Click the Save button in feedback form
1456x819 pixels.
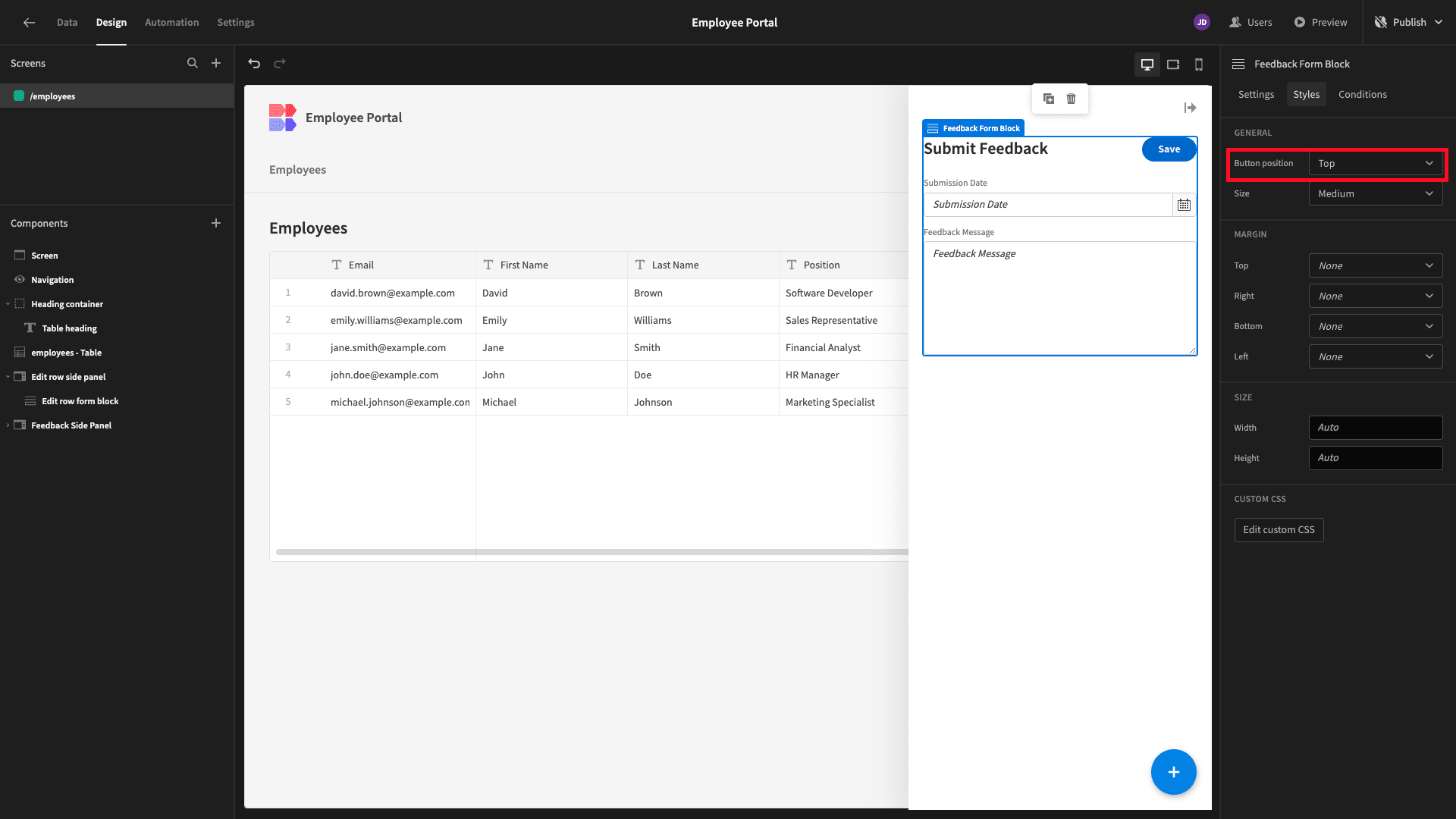[x=1169, y=149]
